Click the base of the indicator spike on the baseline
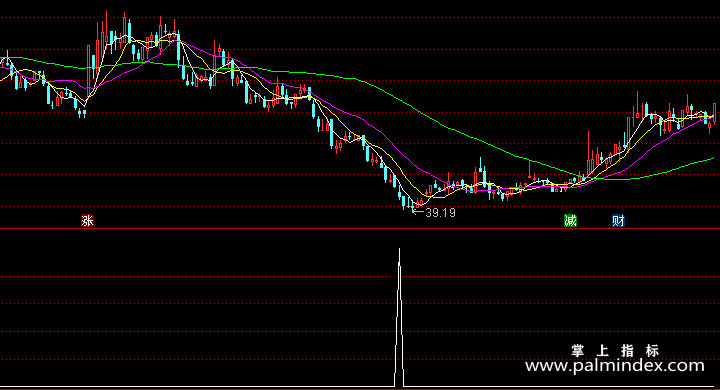Image resolution: width=720 pixels, height=390 pixels. (x=399, y=385)
